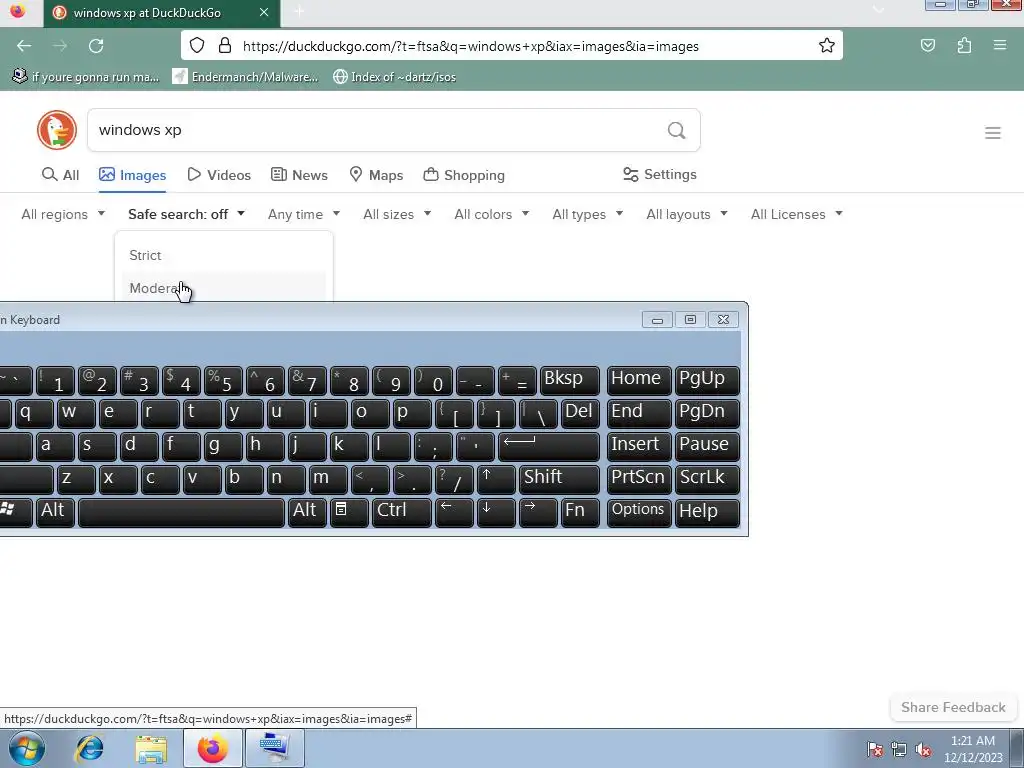Toggle the Fn key on On-Screen Keyboard
The height and width of the screenshot is (768, 1024).
[580, 512]
